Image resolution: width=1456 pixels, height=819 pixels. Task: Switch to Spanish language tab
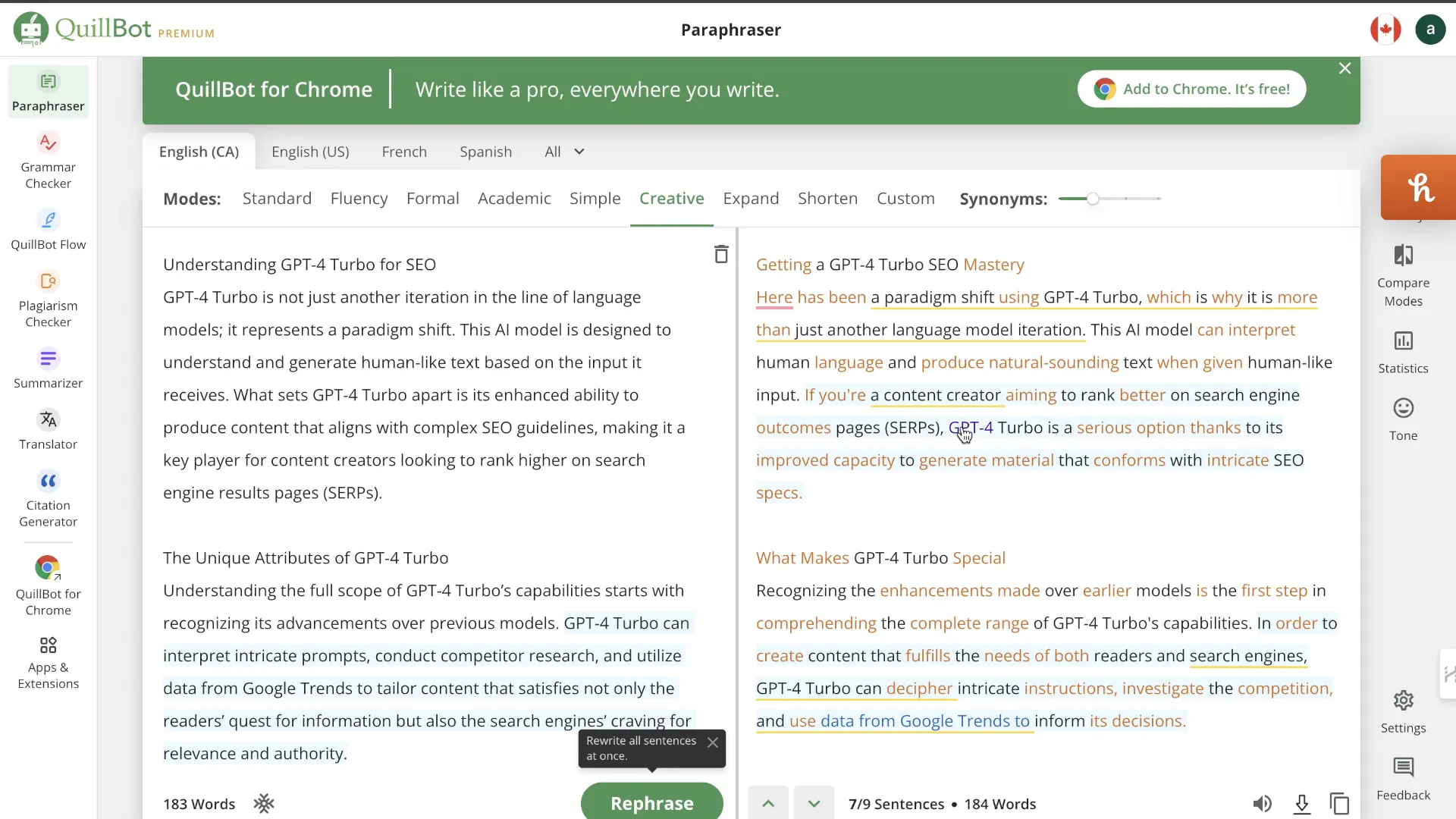[x=485, y=152]
